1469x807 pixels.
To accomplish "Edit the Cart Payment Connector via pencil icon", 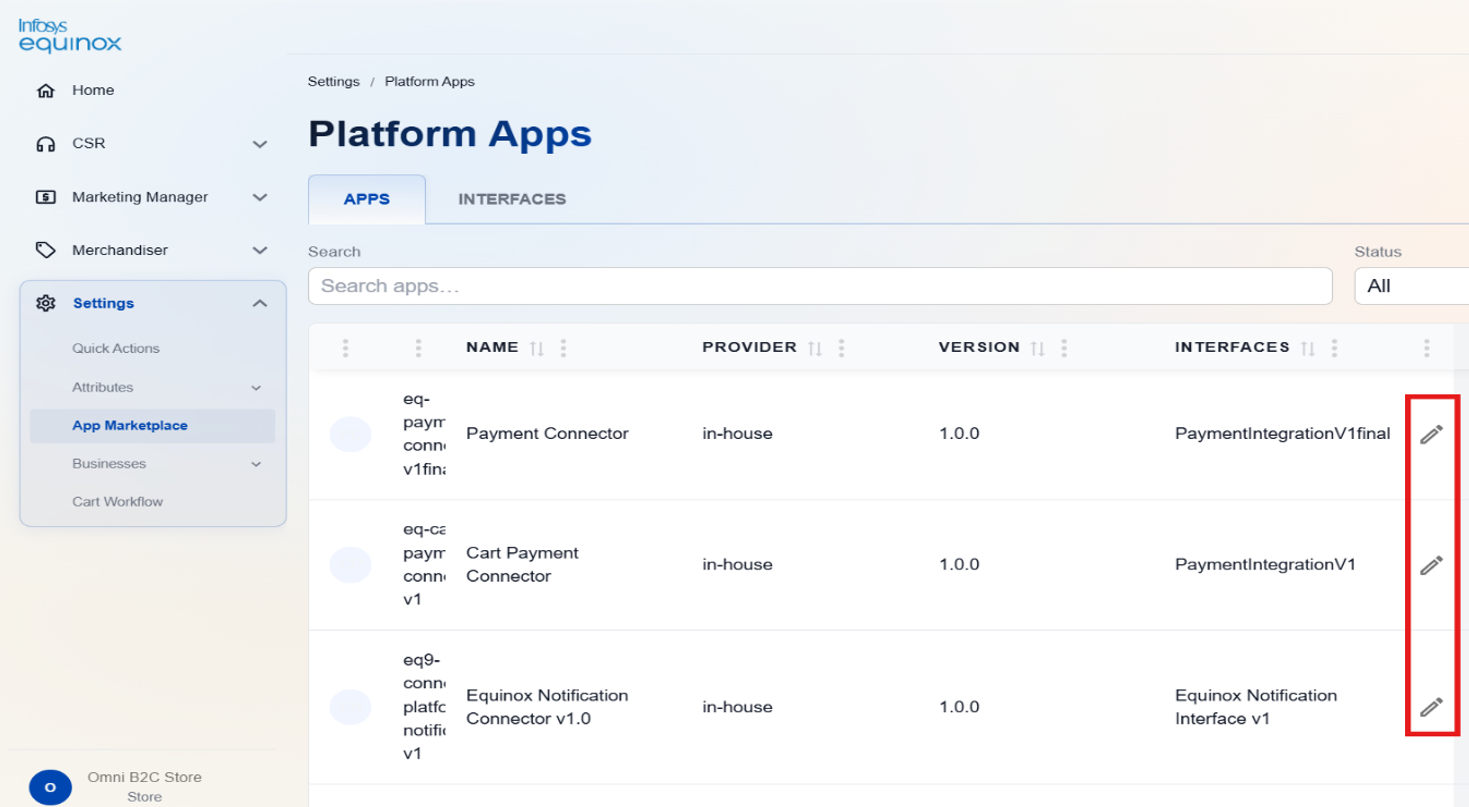I will 1431,565.
